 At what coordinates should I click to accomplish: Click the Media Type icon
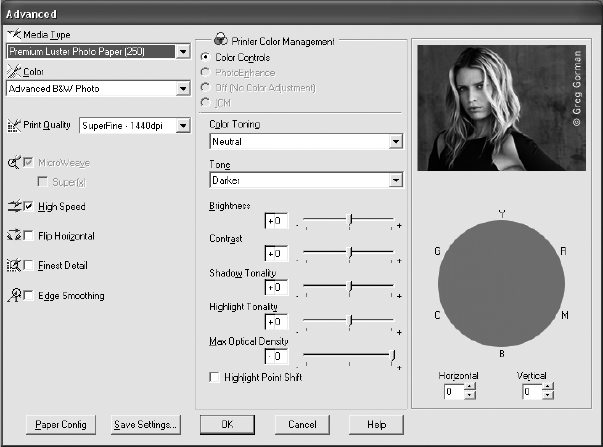[13, 34]
